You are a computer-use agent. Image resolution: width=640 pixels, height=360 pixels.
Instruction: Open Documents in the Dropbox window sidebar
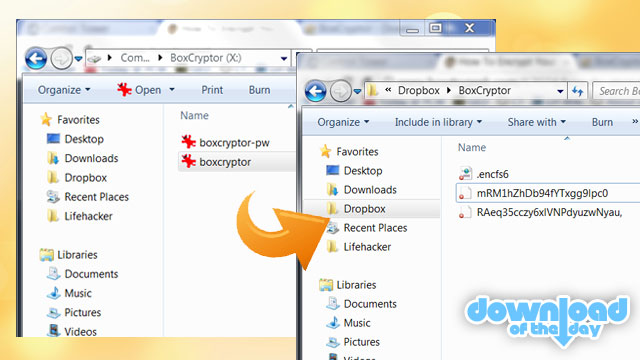pos(370,304)
